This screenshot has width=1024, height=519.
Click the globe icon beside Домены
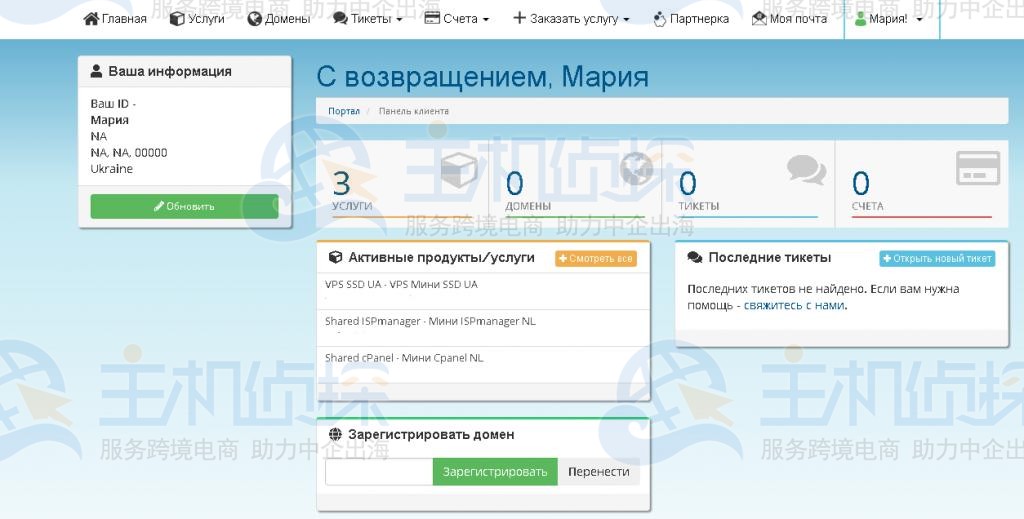255,19
